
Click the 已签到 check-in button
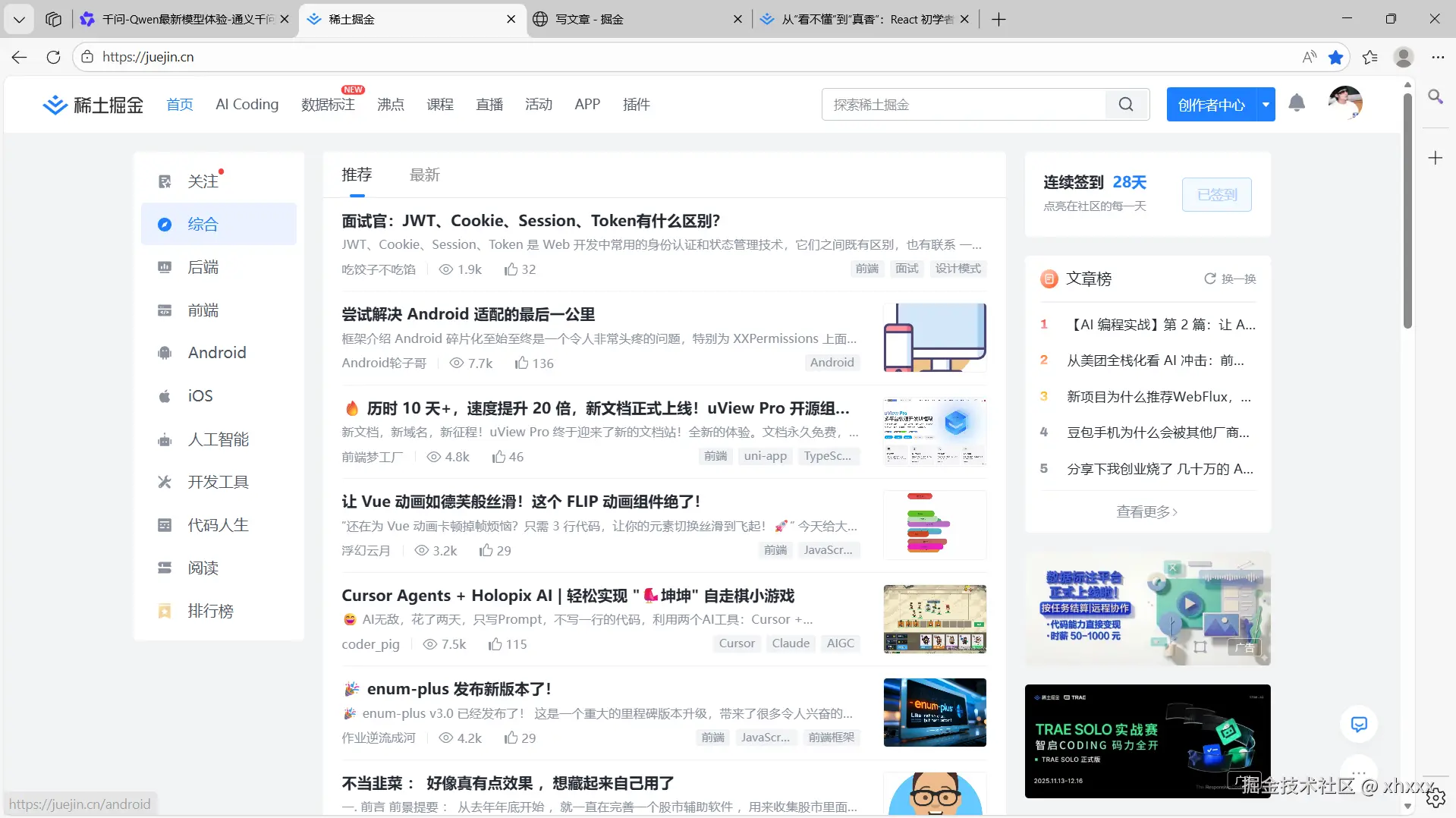(x=1217, y=195)
